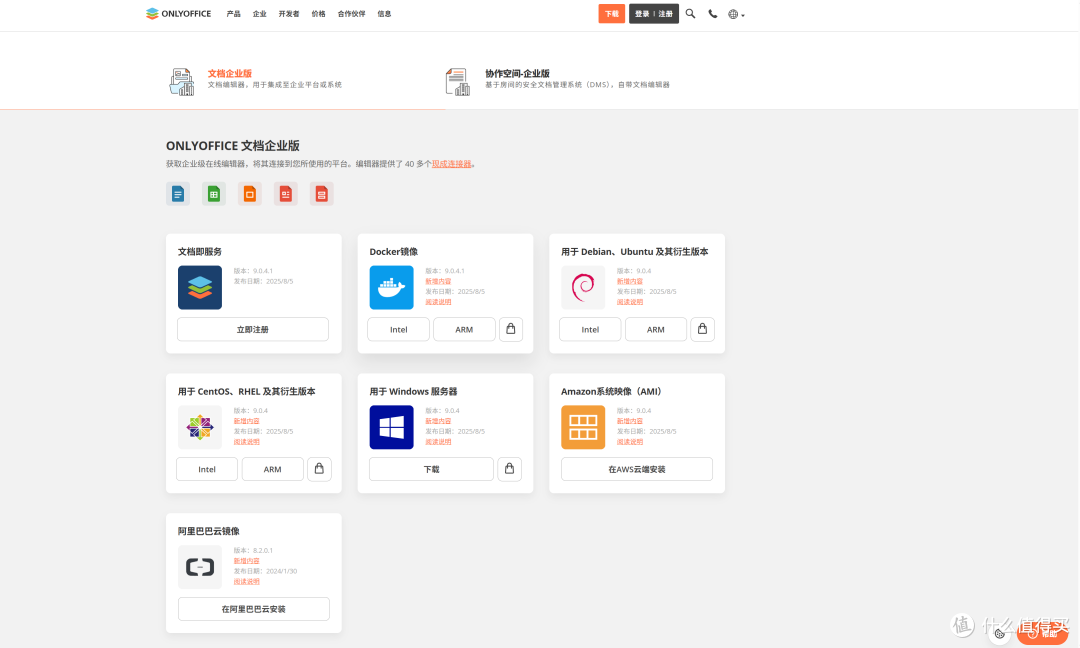Click the last red PDF editor icon
Image resolution: width=1080 pixels, height=648 pixels.
tap(321, 194)
